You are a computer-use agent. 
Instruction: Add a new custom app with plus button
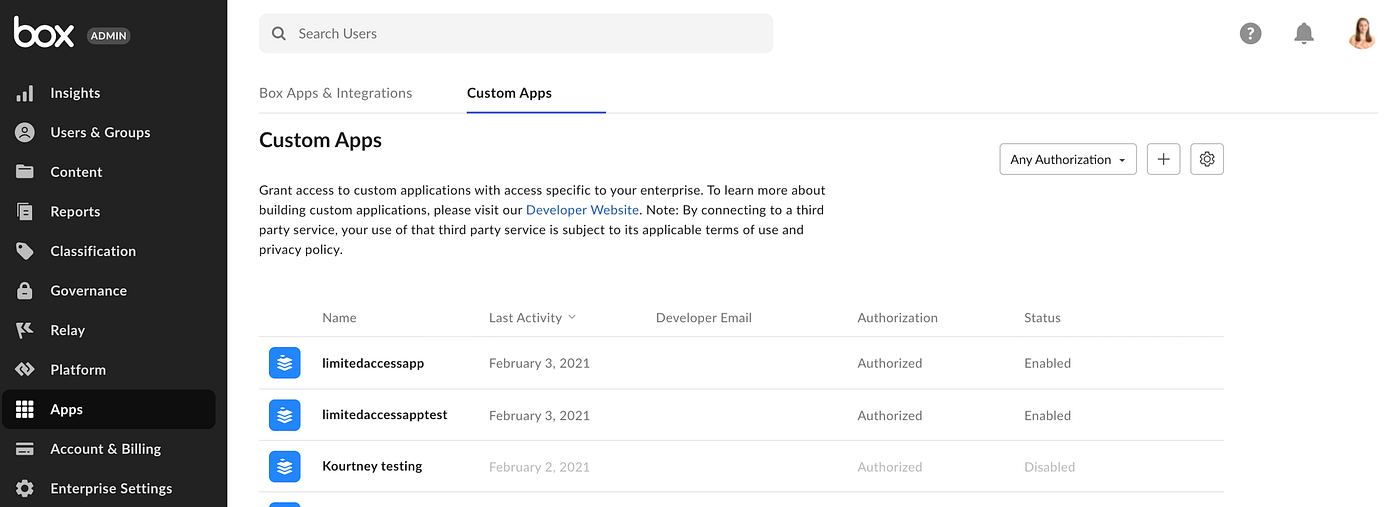coord(1163,159)
